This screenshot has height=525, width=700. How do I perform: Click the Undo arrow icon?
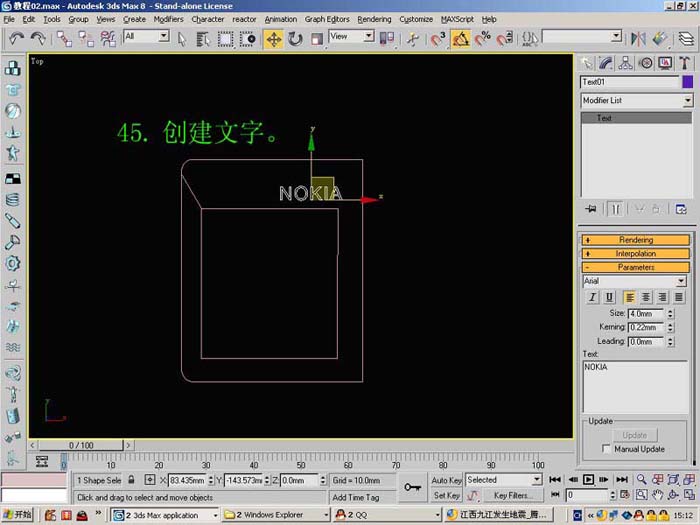(17, 39)
